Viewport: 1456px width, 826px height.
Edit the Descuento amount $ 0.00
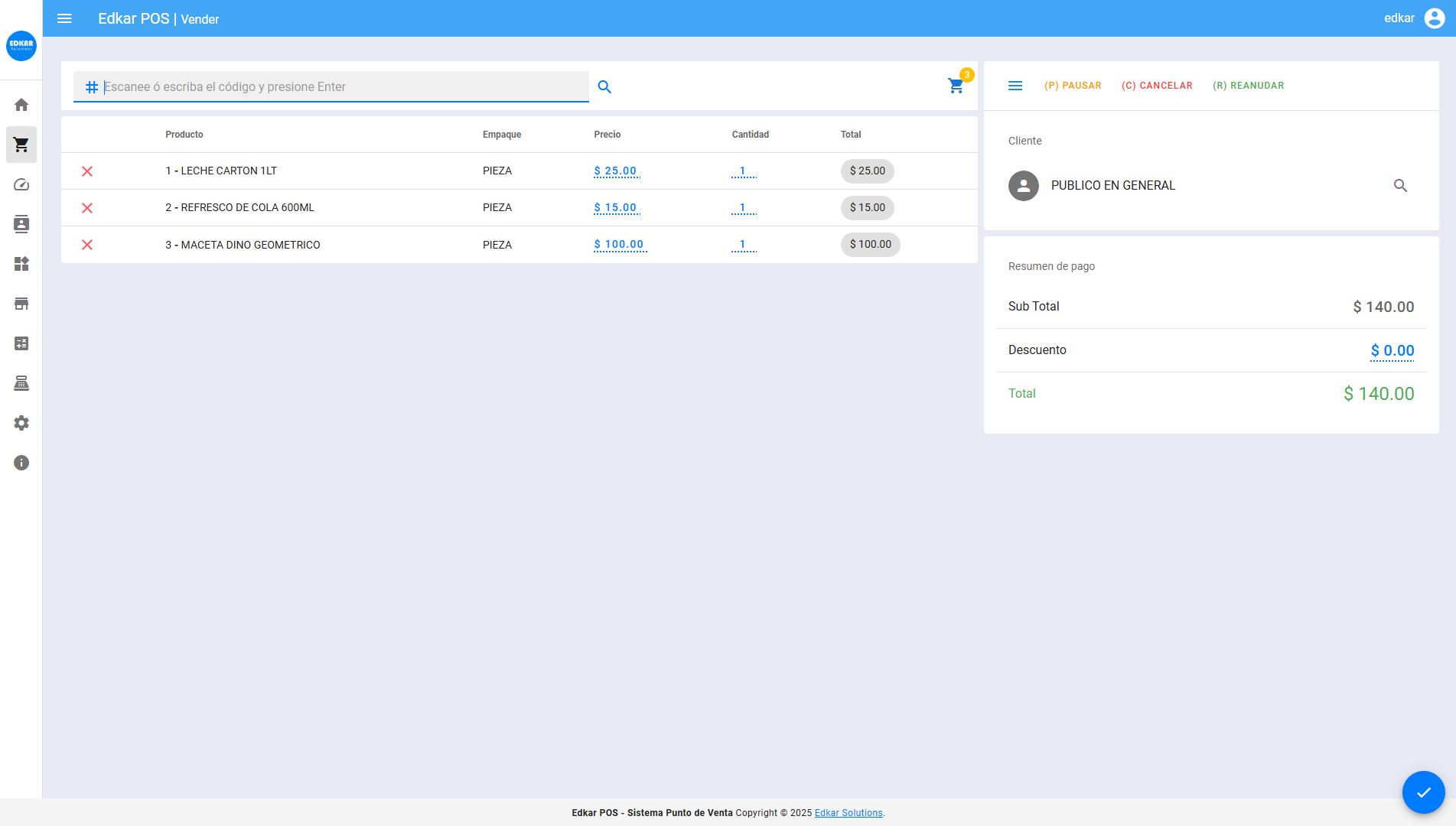click(x=1392, y=351)
